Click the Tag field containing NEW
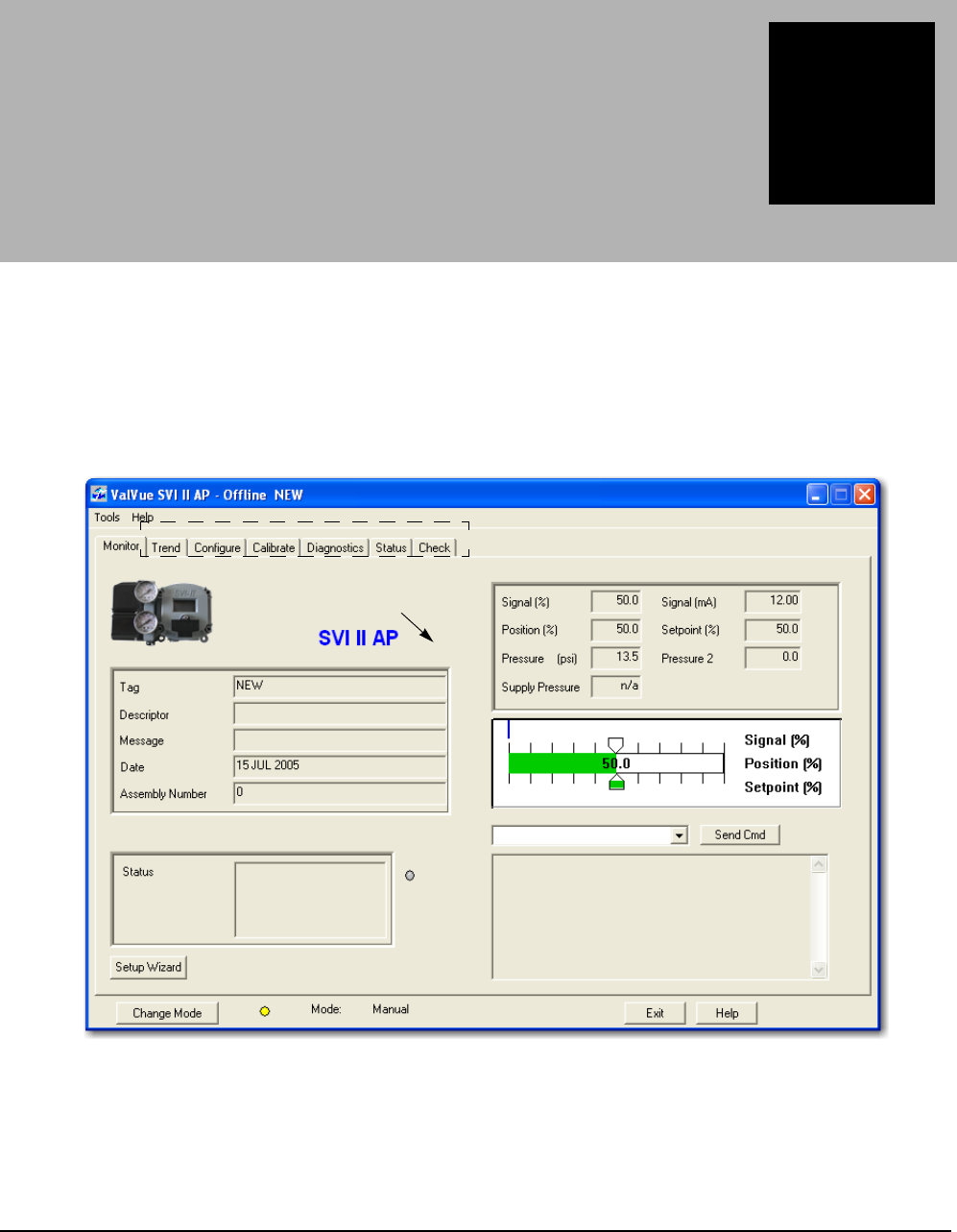 pyautogui.click(x=340, y=686)
